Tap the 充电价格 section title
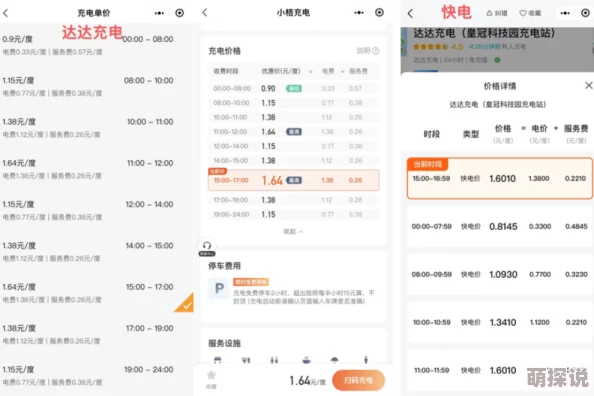The width and height of the screenshot is (594, 396). click(224, 51)
